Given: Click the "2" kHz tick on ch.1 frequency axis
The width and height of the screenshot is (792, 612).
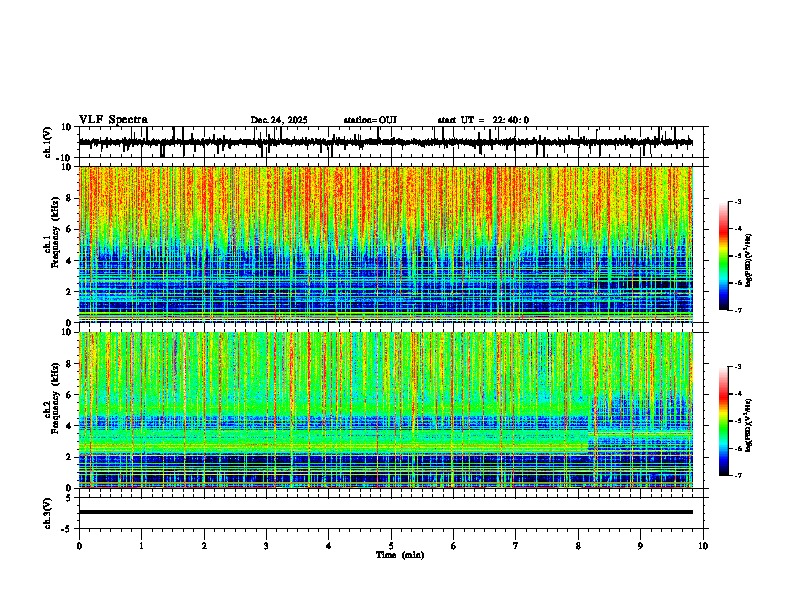Looking at the screenshot, I should pos(69,291).
